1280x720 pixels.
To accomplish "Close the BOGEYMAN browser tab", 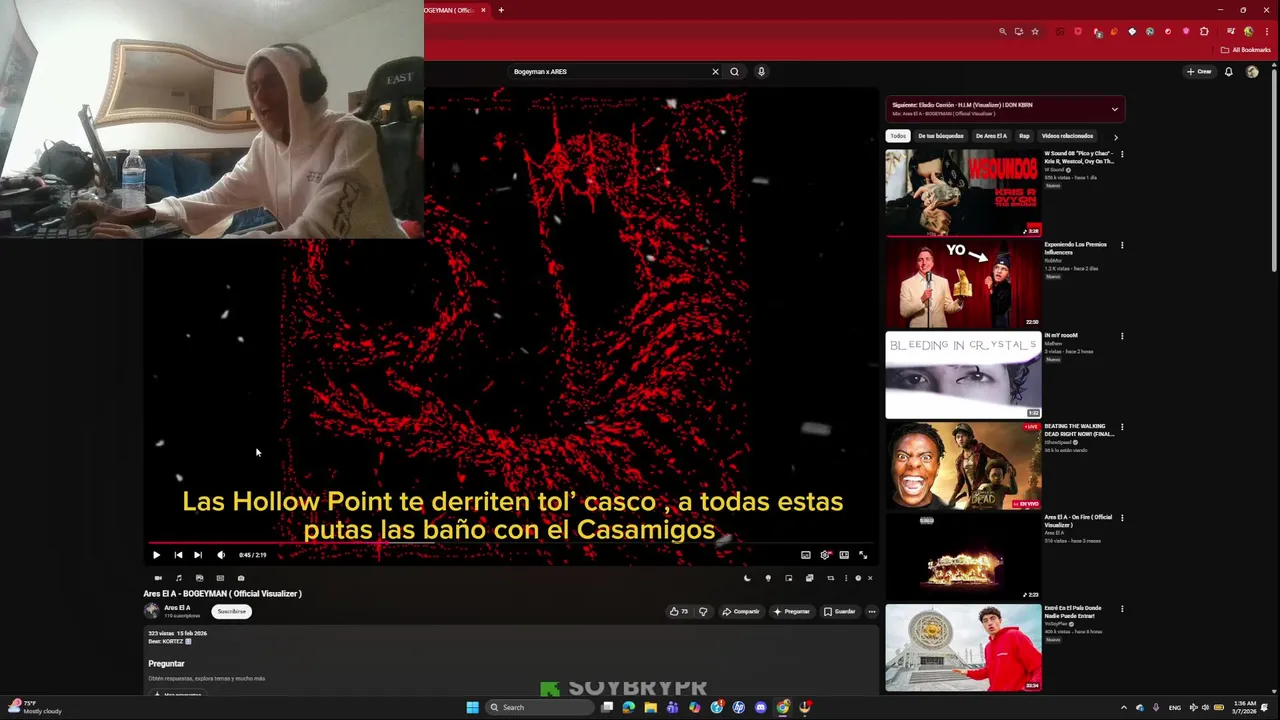I will click(x=483, y=10).
